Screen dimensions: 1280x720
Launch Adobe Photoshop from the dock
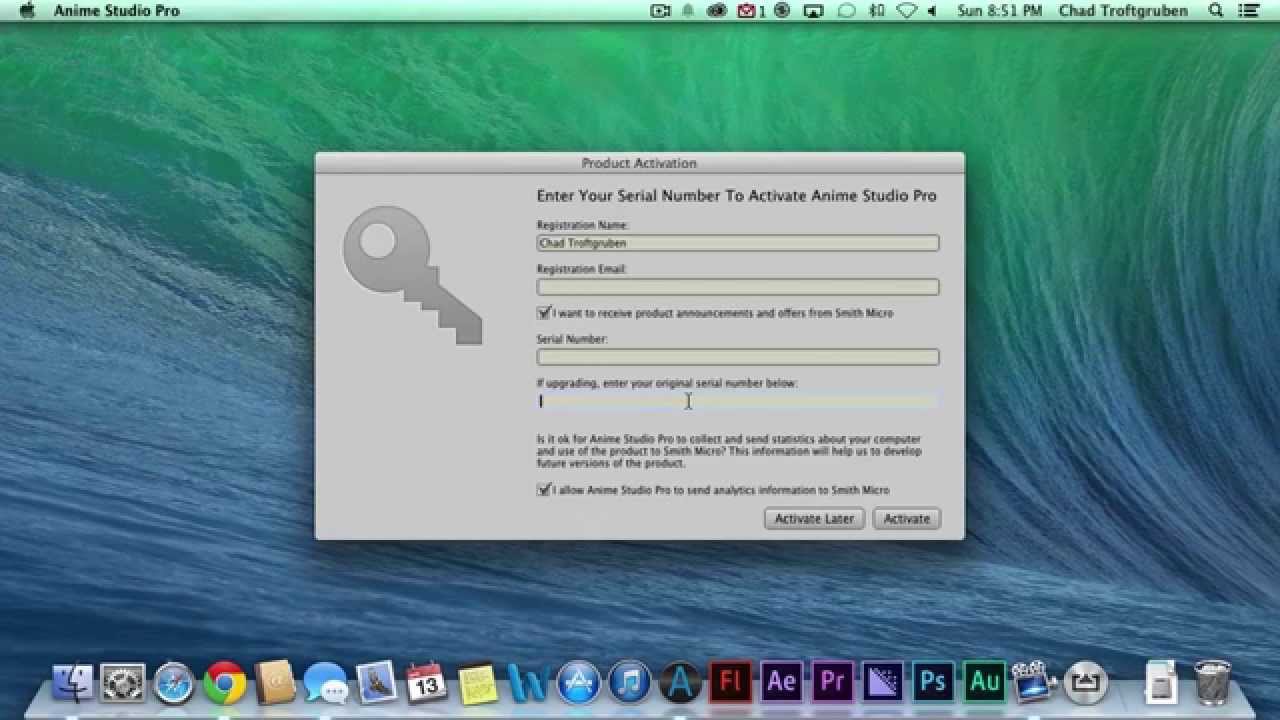[934, 682]
